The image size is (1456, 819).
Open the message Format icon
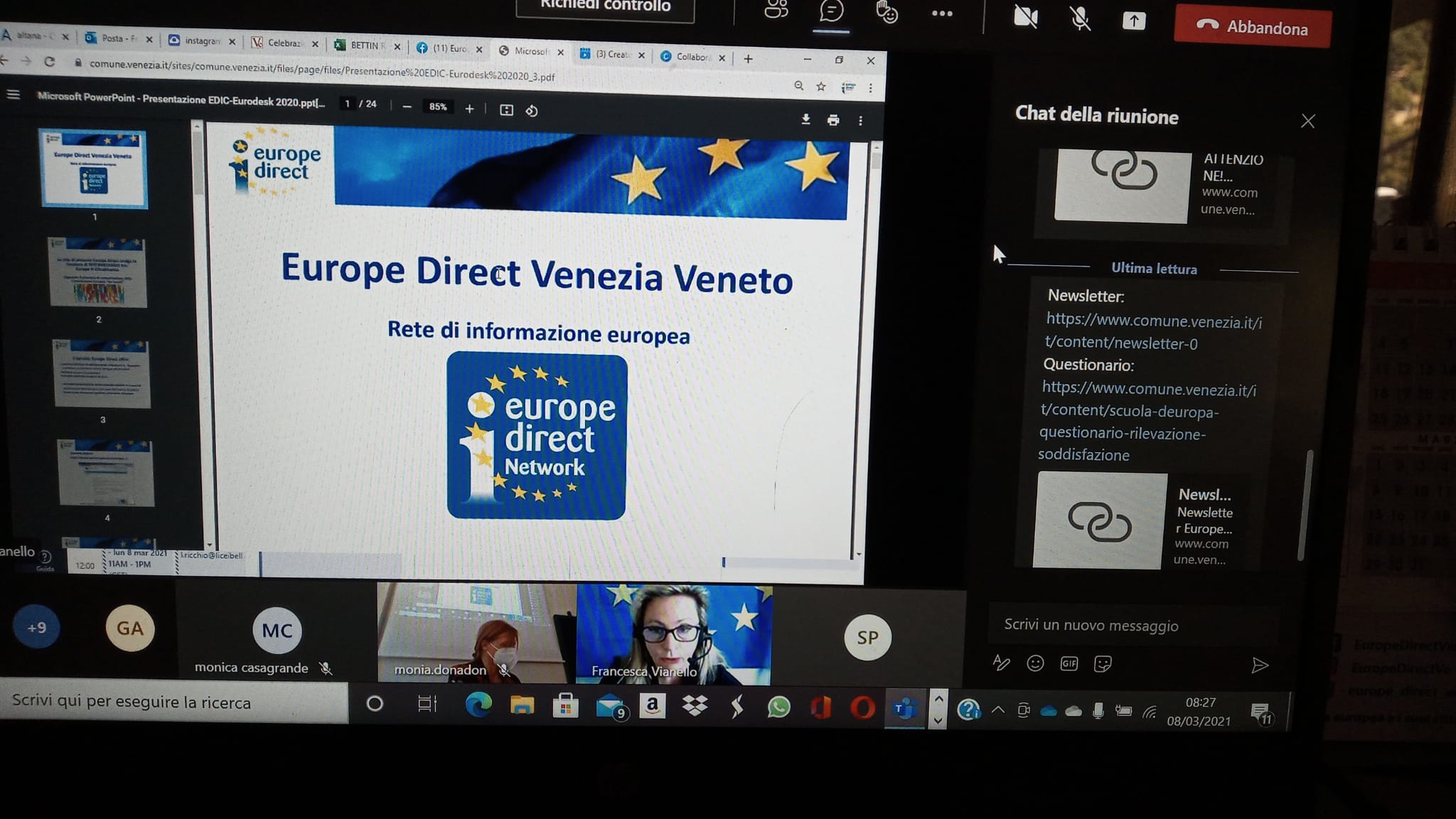click(x=1001, y=663)
